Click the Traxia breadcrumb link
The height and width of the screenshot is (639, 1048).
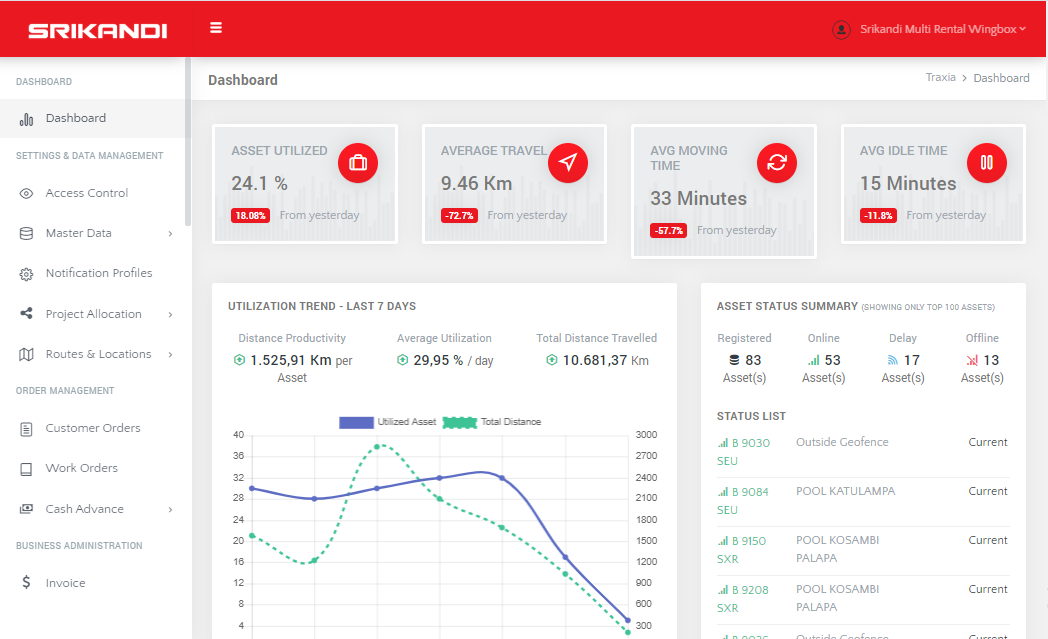coord(940,78)
